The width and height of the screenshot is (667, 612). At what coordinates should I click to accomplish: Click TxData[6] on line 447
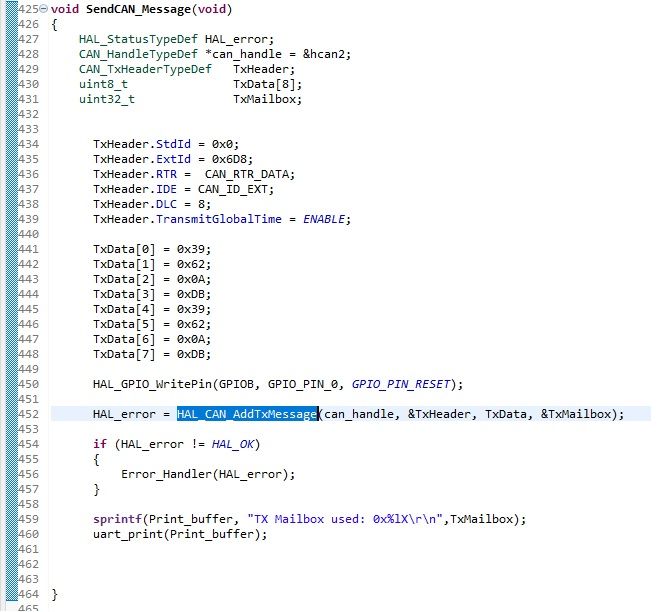(124, 339)
